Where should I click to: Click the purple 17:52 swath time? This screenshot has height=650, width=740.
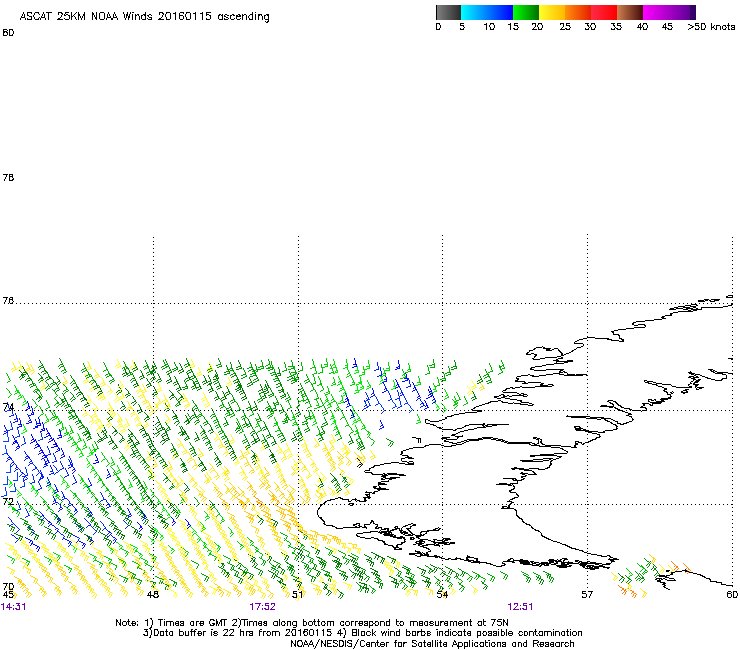262,607
